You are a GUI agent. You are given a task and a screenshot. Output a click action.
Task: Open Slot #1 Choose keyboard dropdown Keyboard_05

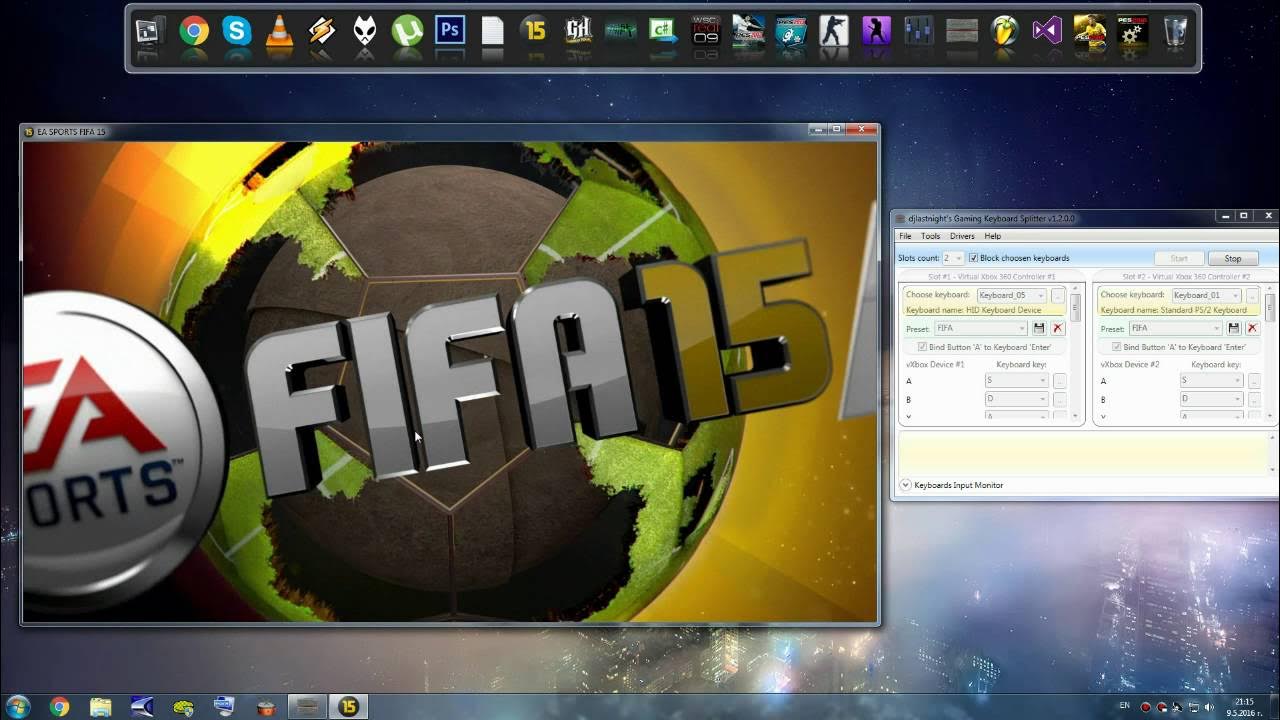click(1011, 296)
